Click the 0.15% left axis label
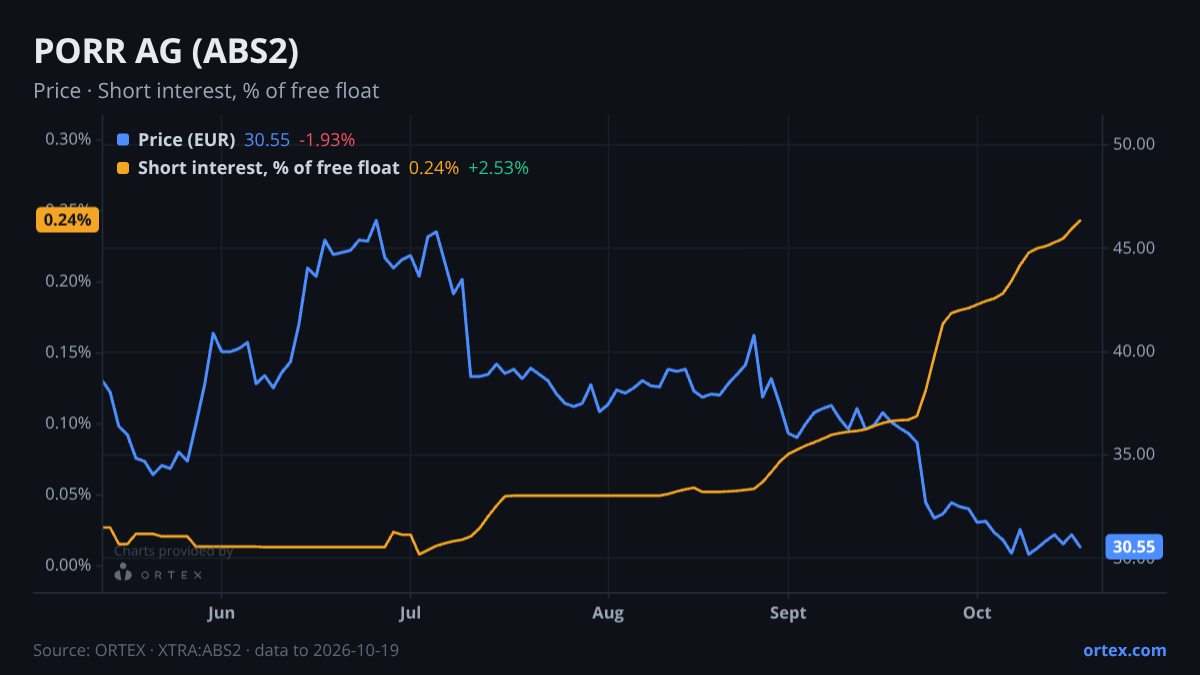The height and width of the screenshot is (675, 1200). click(68, 352)
